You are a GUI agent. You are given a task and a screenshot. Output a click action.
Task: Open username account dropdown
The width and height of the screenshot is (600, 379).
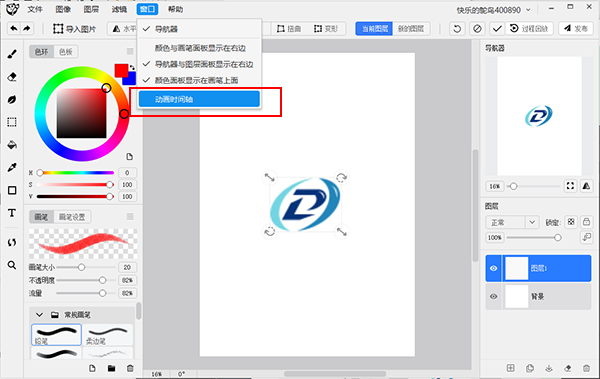pos(494,10)
